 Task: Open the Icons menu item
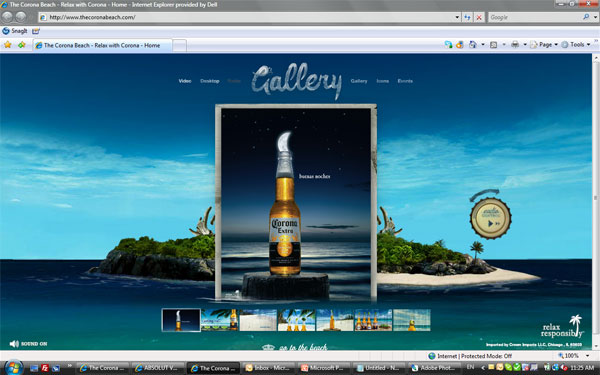383,81
